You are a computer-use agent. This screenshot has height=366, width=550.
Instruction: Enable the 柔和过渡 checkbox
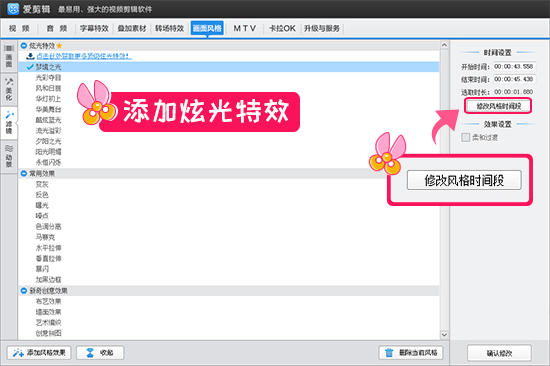click(x=465, y=137)
